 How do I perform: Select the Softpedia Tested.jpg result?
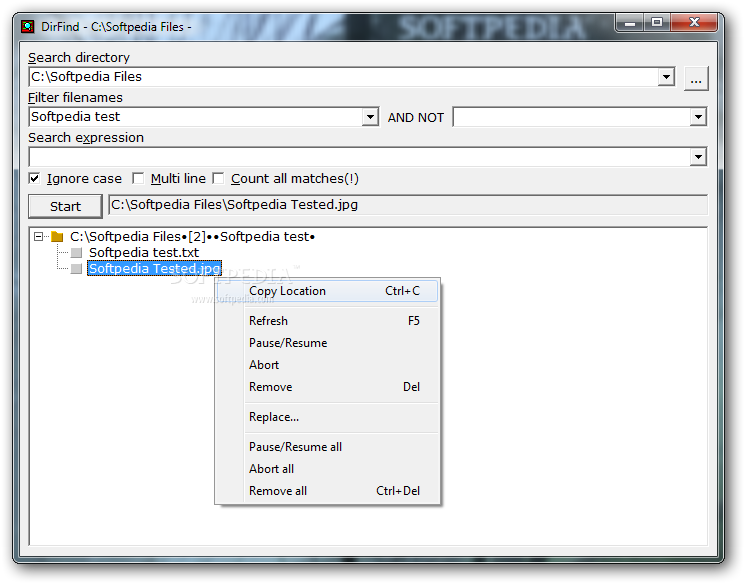154,268
